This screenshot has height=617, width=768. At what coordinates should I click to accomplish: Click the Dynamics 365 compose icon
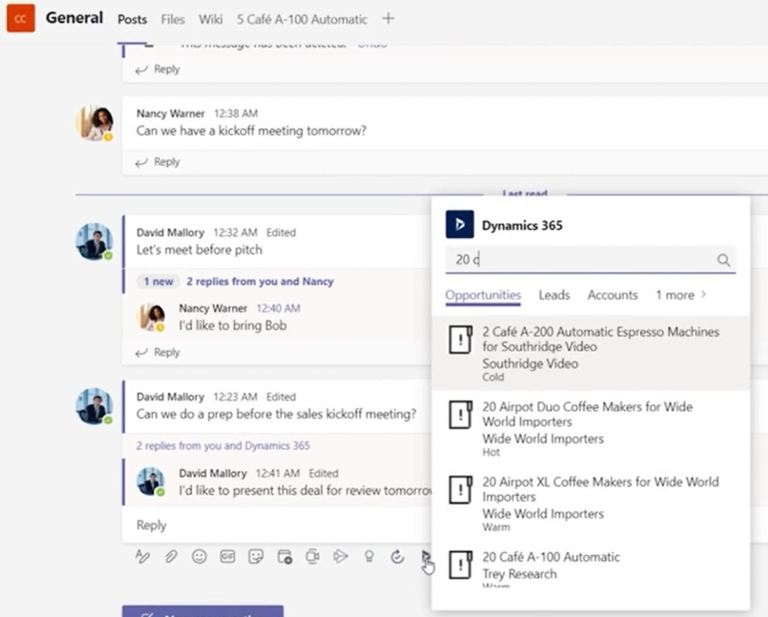pyautogui.click(x=426, y=556)
